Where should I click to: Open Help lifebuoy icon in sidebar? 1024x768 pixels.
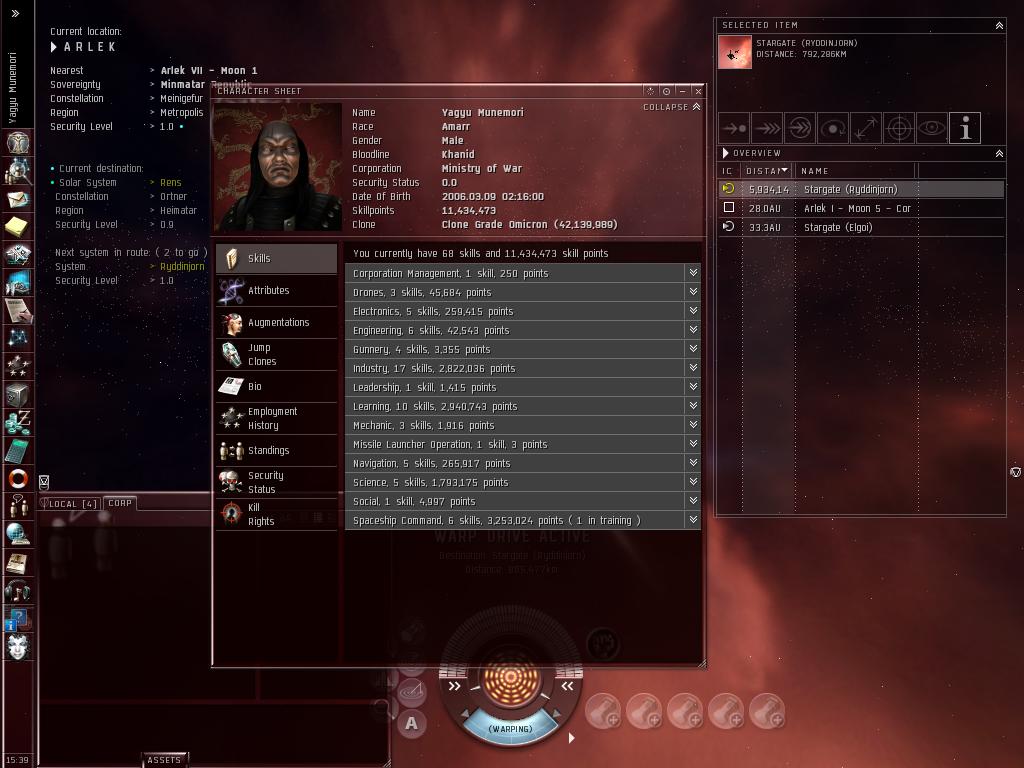coord(18,479)
